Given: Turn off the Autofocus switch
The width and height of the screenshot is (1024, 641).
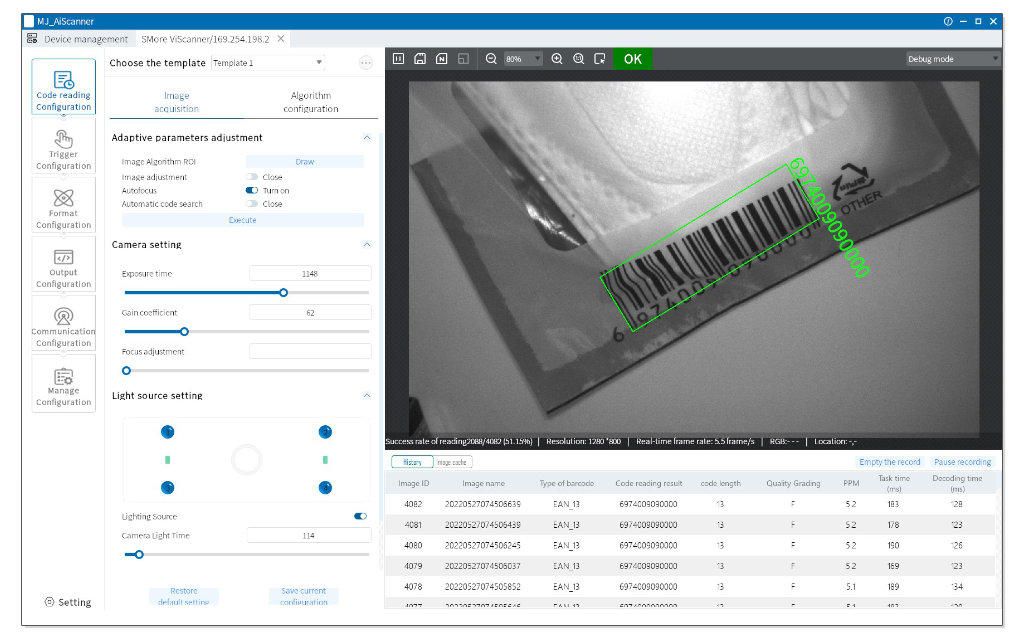Looking at the screenshot, I should (251, 191).
